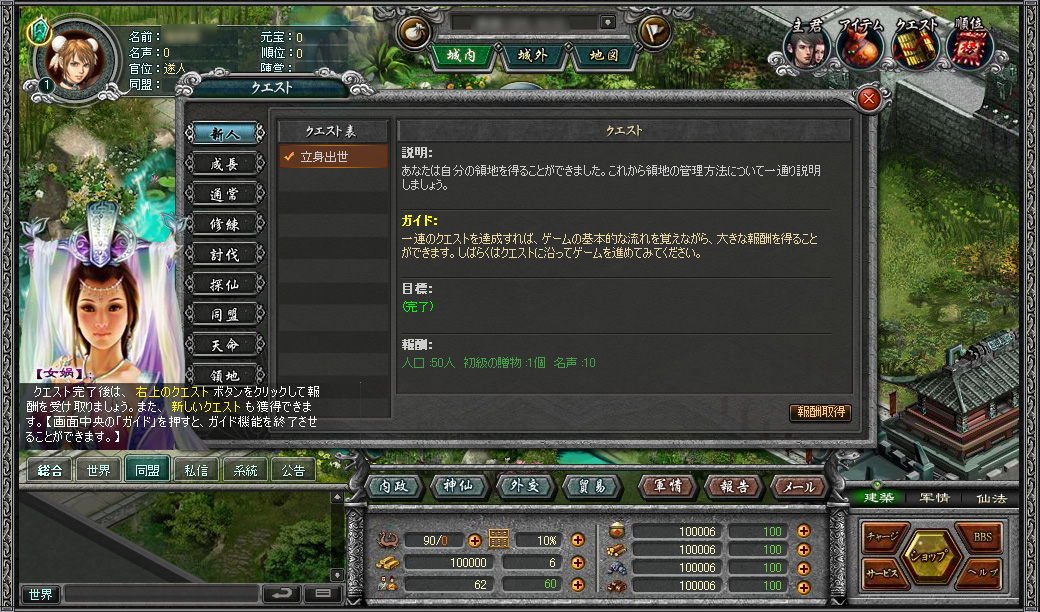Switch to the 城外 view tab
1040x612 pixels.
click(x=532, y=56)
